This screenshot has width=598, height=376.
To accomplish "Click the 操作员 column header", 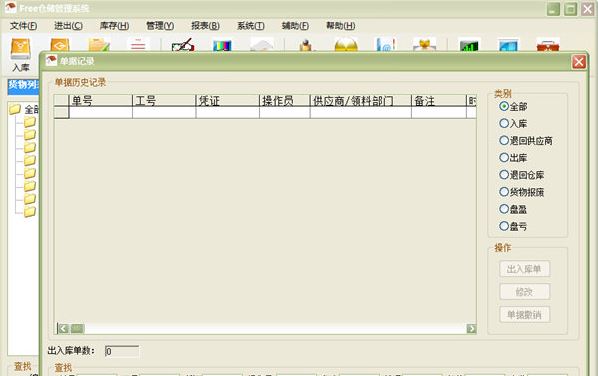I will [x=285, y=101].
